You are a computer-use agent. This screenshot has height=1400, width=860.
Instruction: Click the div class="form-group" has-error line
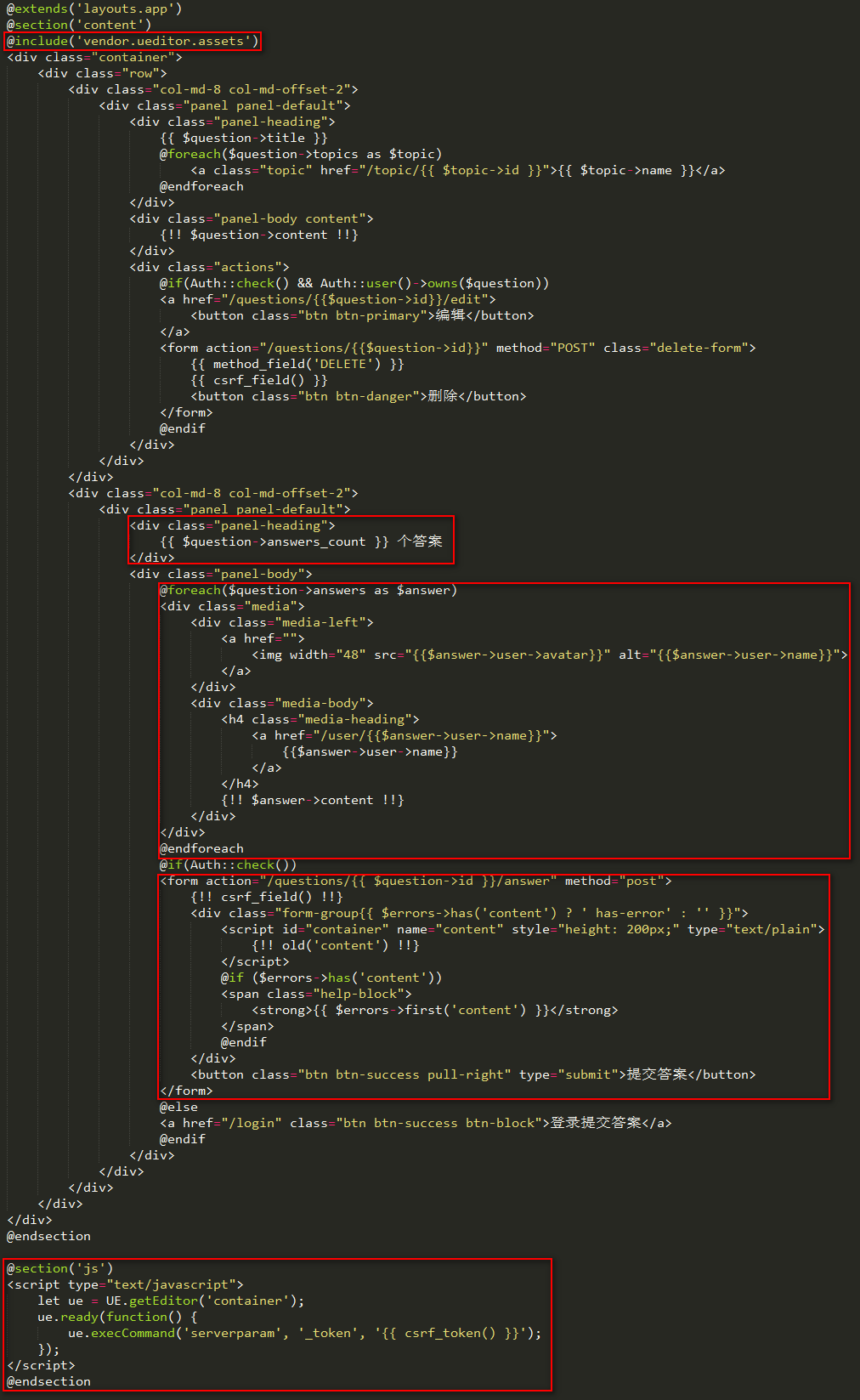tap(469, 913)
